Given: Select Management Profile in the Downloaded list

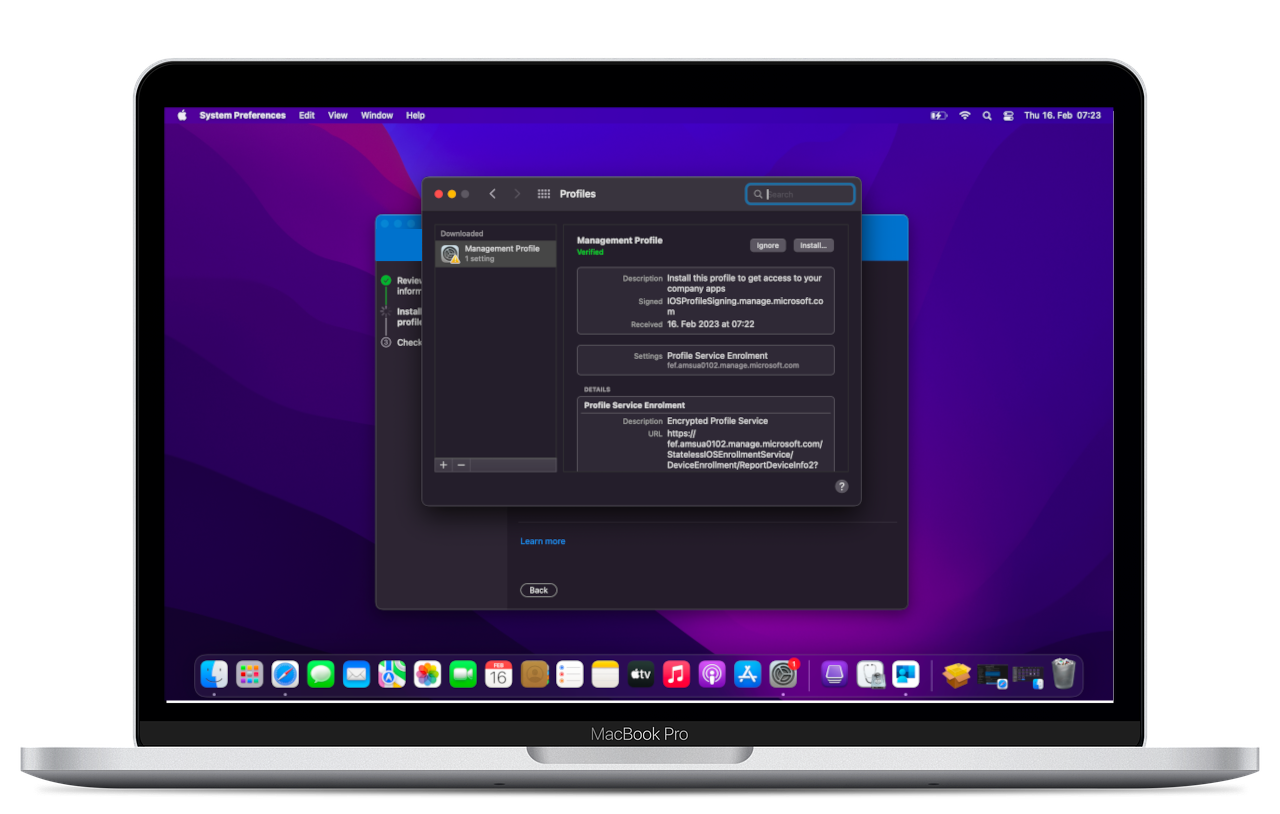Looking at the screenshot, I should click(x=496, y=254).
